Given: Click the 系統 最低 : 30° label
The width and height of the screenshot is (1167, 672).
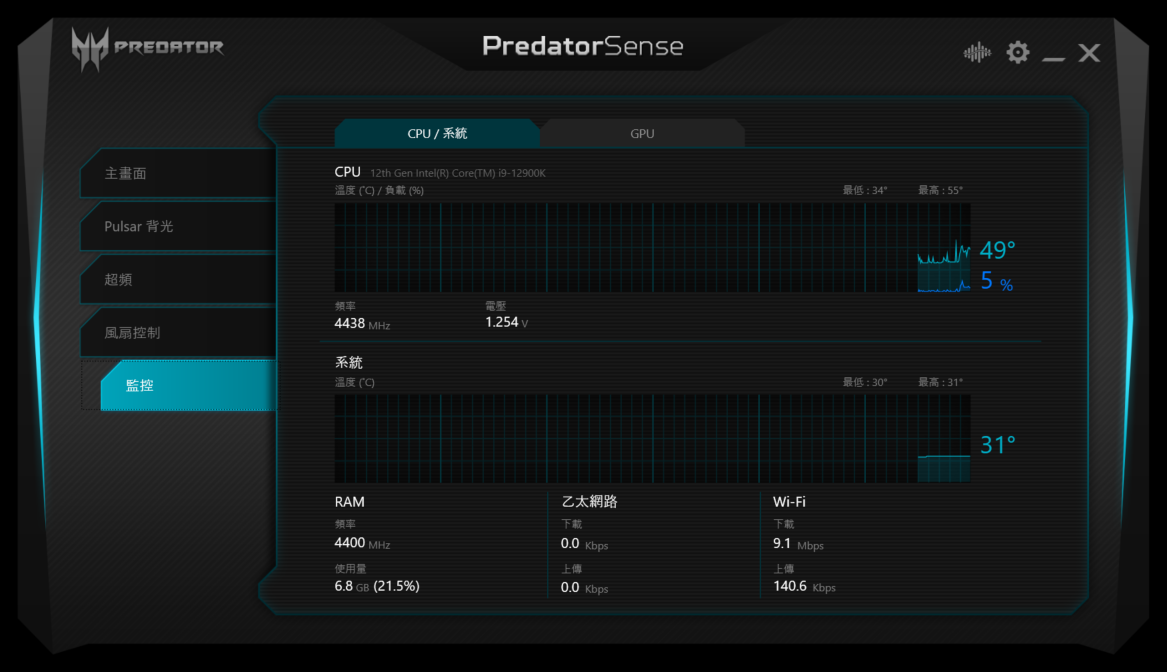Looking at the screenshot, I should (x=865, y=383).
